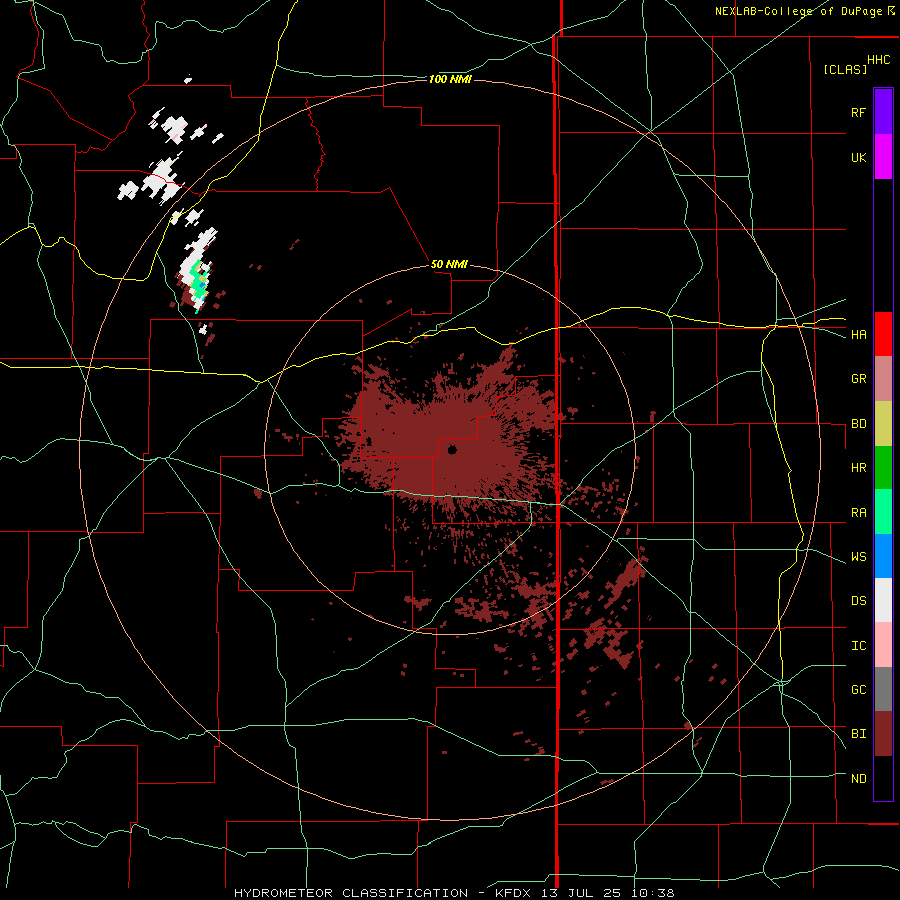
Task: Click the ND black legend swatch
Action: pyautogui.click(x=883, y=778)
